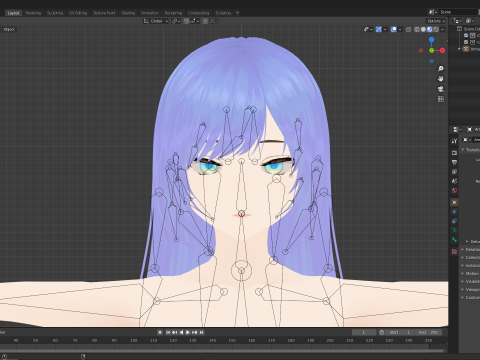Screen dimensions: 480x360
Task: Open the pivot point dropdown
Action: [176, 21]
